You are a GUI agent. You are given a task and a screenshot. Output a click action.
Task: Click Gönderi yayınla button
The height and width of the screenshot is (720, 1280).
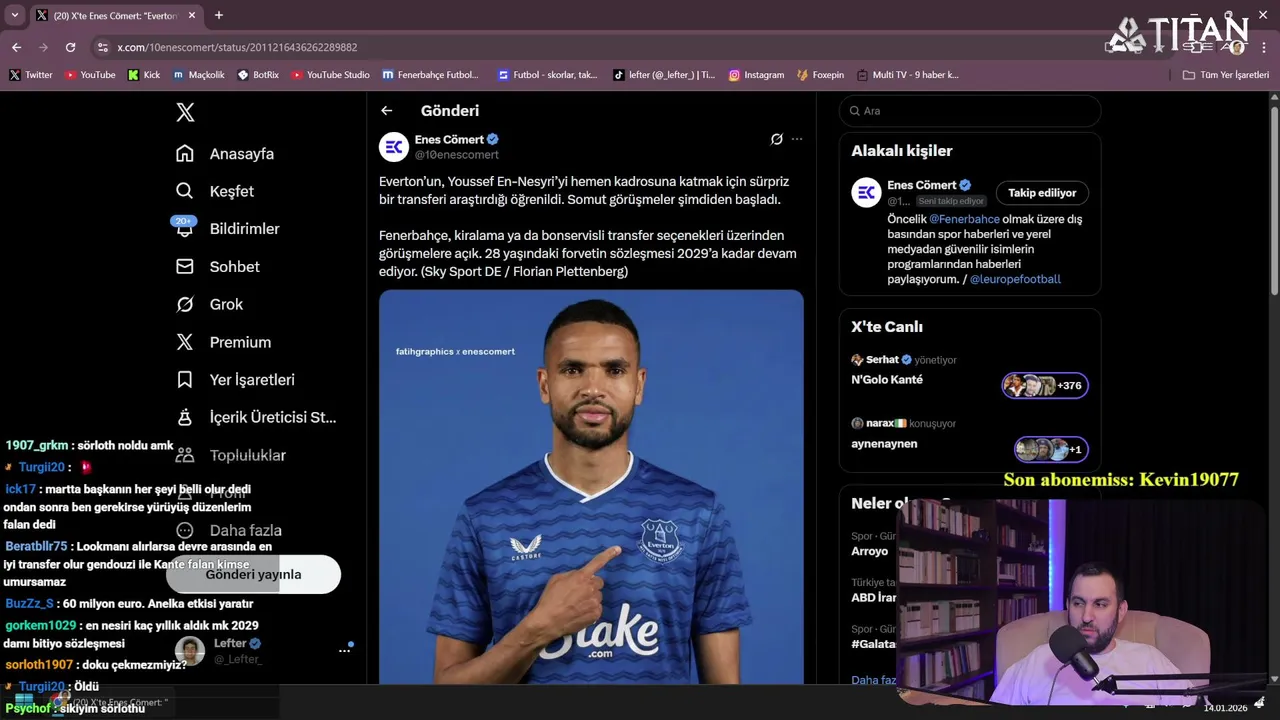click(x=253, y=574)
